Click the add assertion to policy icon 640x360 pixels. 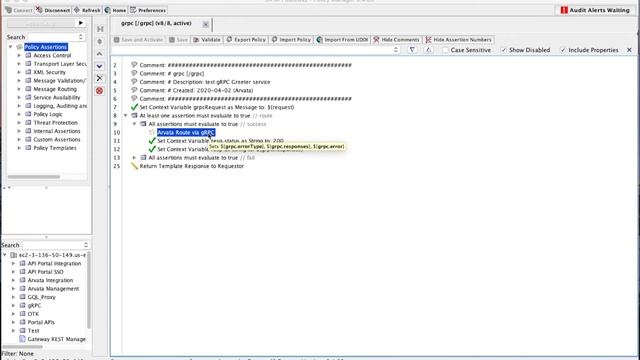click(100, 29)
